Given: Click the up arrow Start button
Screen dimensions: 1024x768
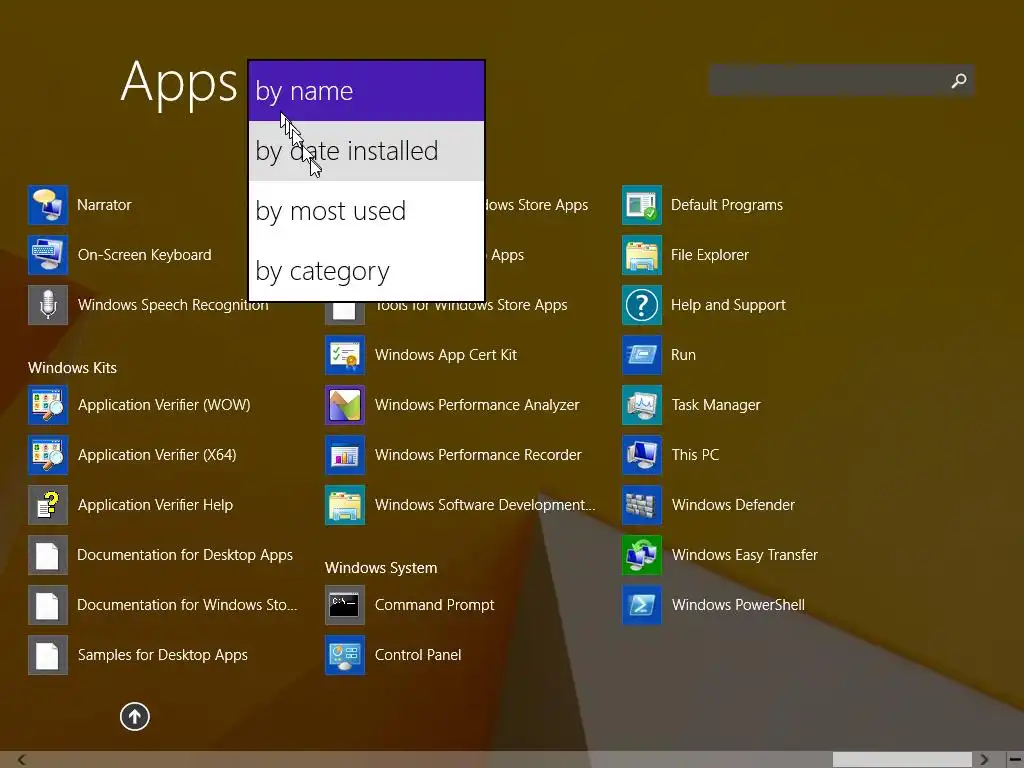Looking at the screenshot, I should coord(135,716).
